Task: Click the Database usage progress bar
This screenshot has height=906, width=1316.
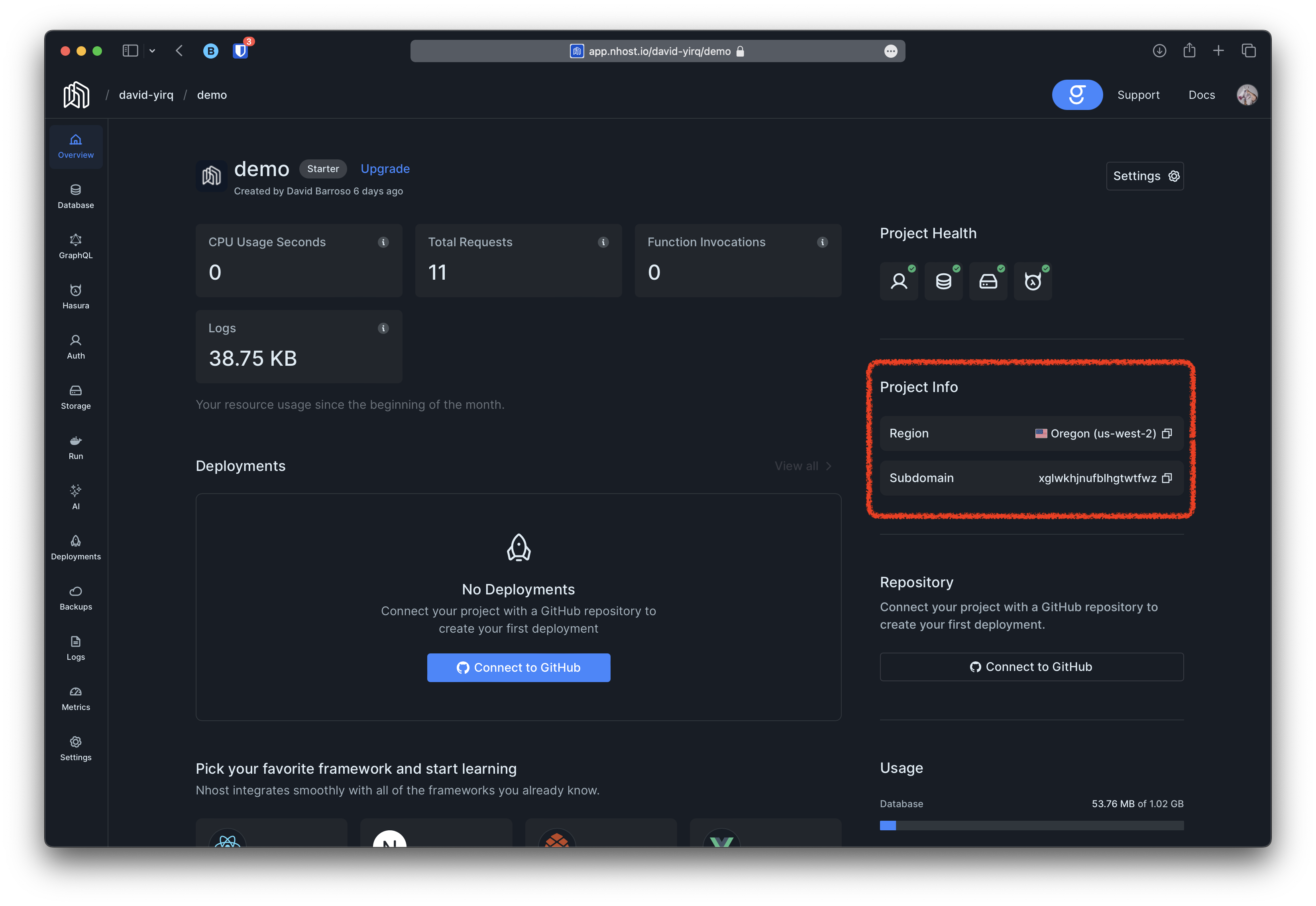Action: 1031,826
